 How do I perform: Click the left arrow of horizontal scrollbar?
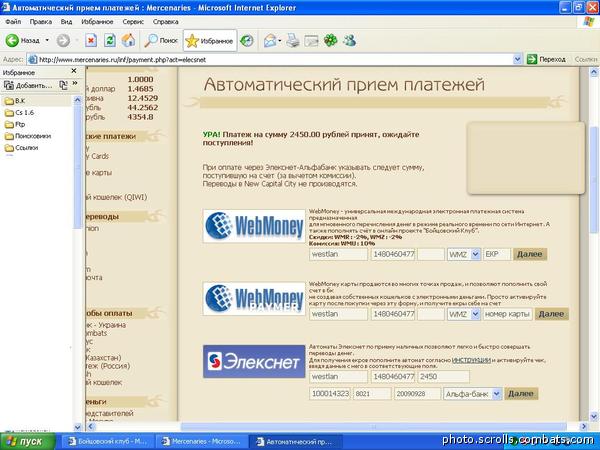(x=91, y=426)
